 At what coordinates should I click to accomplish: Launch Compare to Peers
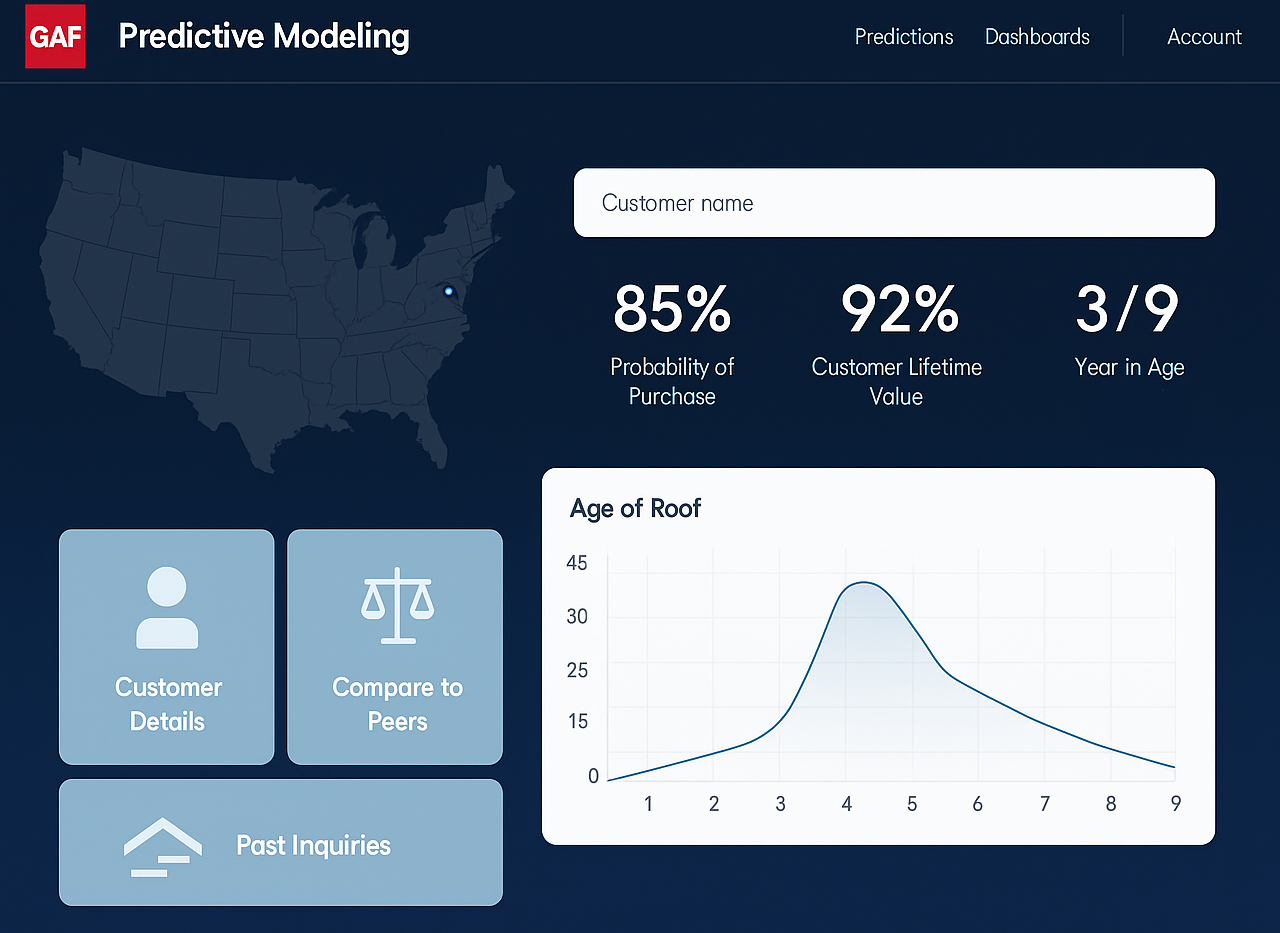(395, 646)
